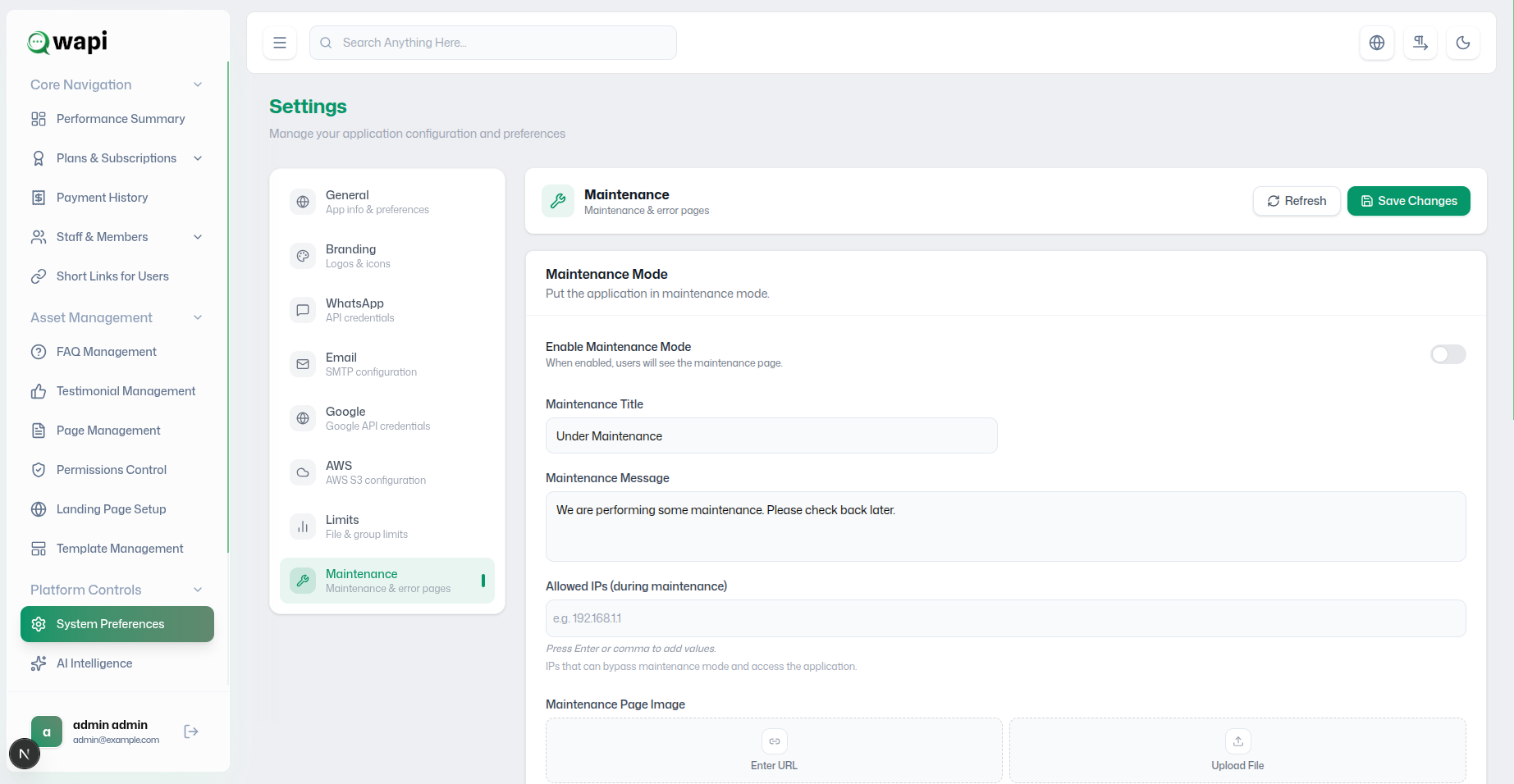
Task: Open the AWS S3 configuration tab
Action: 387,472
